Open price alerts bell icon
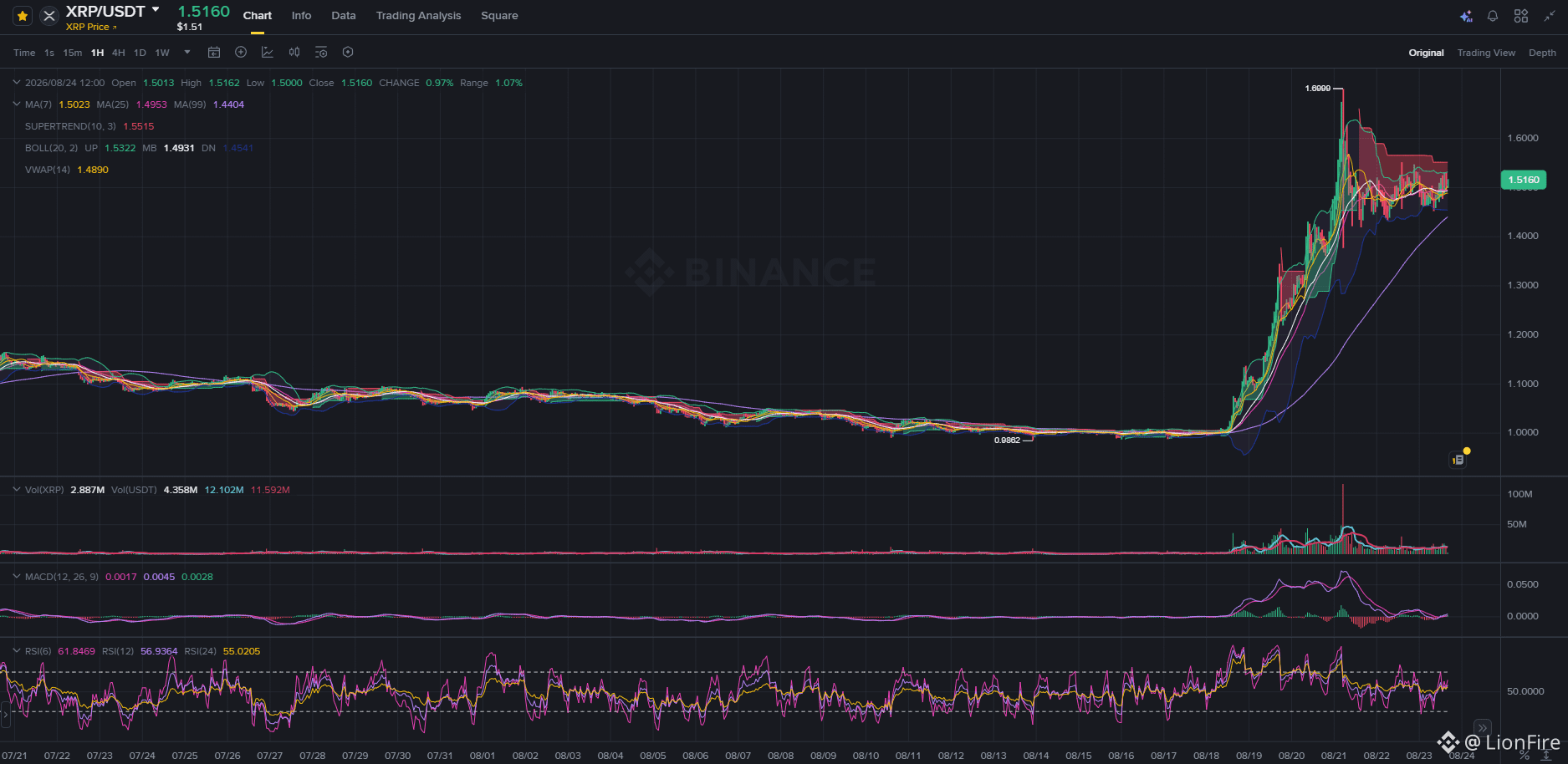The width and height of the screenshot is (1568, 764). coord(1493,16)
